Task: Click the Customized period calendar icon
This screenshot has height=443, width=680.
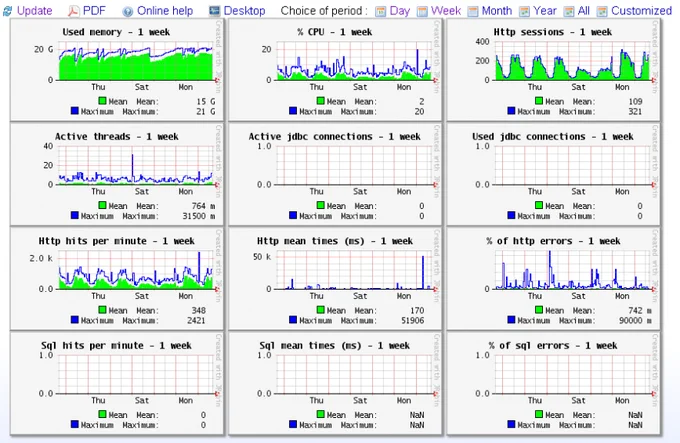Action: (602, 11)
